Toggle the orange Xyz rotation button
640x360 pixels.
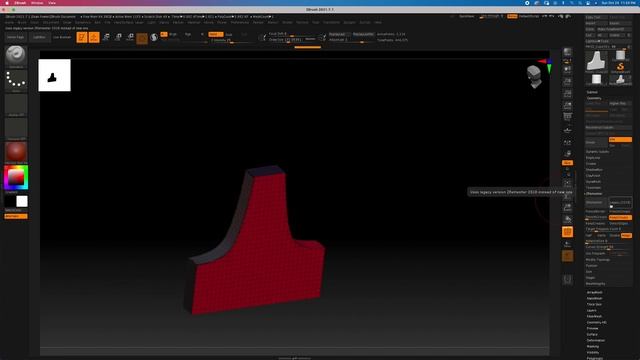pyautogui.click(x=567, y=163)
